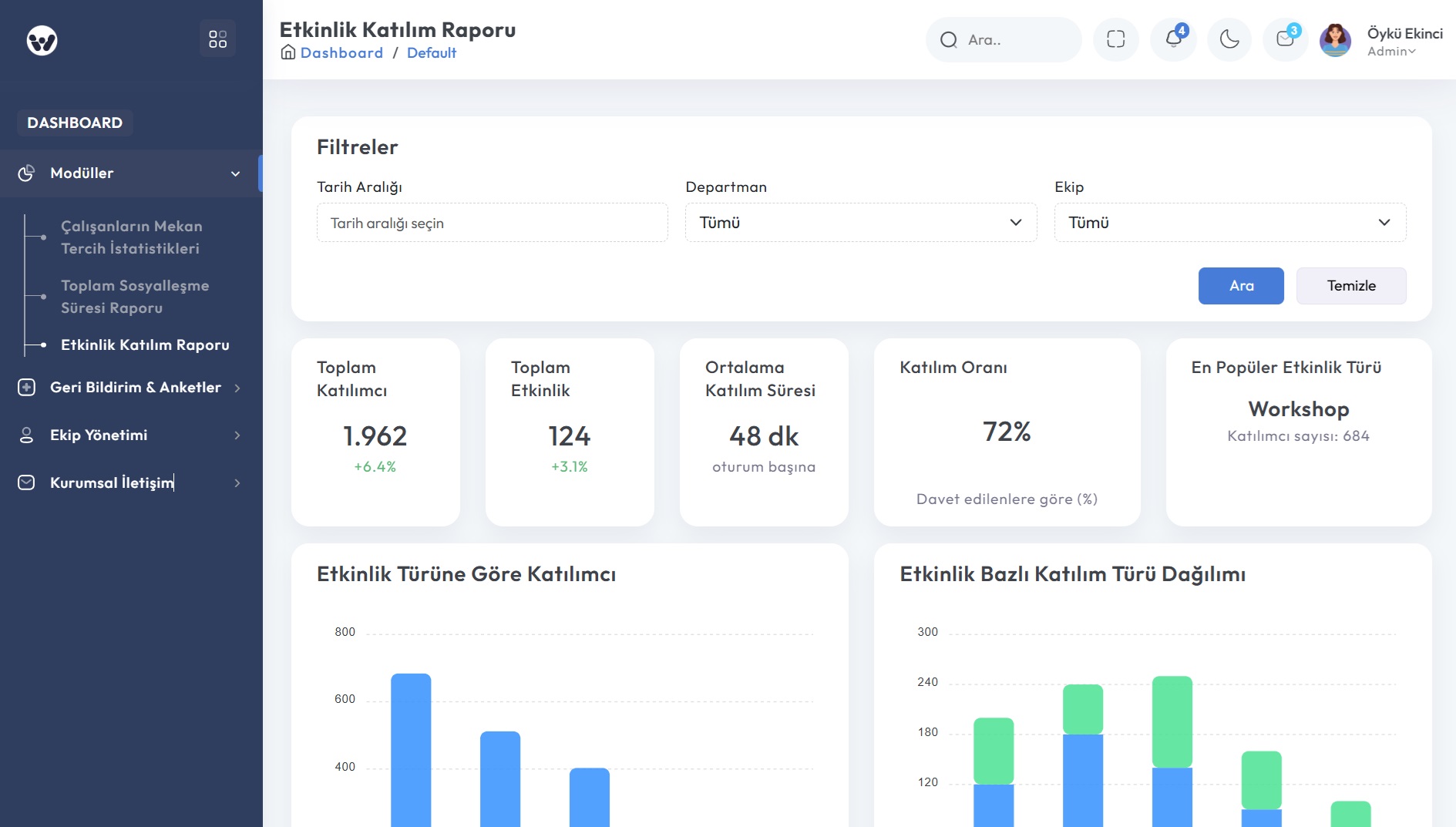Switch to dark mode moon icon
Screen dimensions: 1456x827
[x=1229, y=39]
